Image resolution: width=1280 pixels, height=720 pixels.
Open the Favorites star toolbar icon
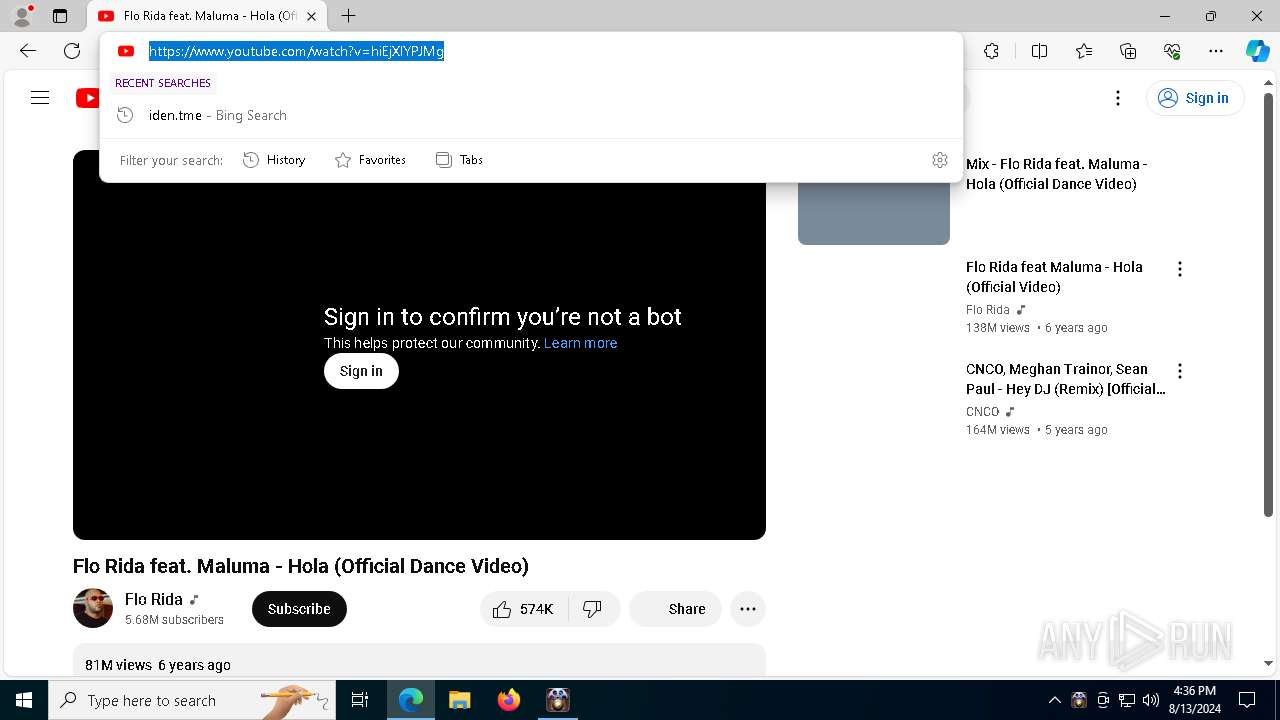coord(1084,51)
